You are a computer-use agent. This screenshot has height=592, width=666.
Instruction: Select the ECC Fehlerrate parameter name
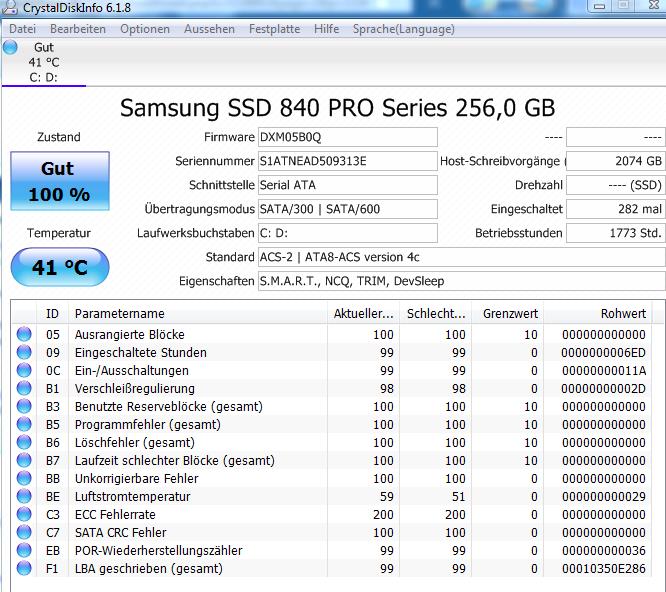tap(115, 515)
